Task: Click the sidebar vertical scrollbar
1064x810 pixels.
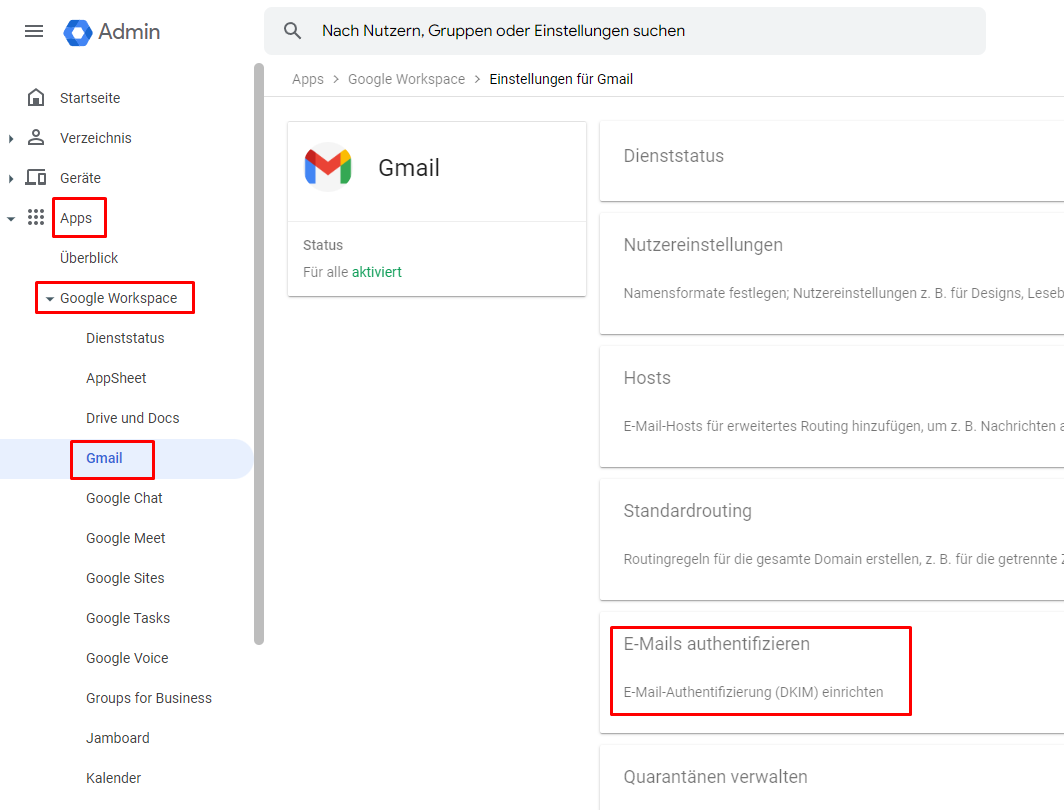Action: click(259, 353)
